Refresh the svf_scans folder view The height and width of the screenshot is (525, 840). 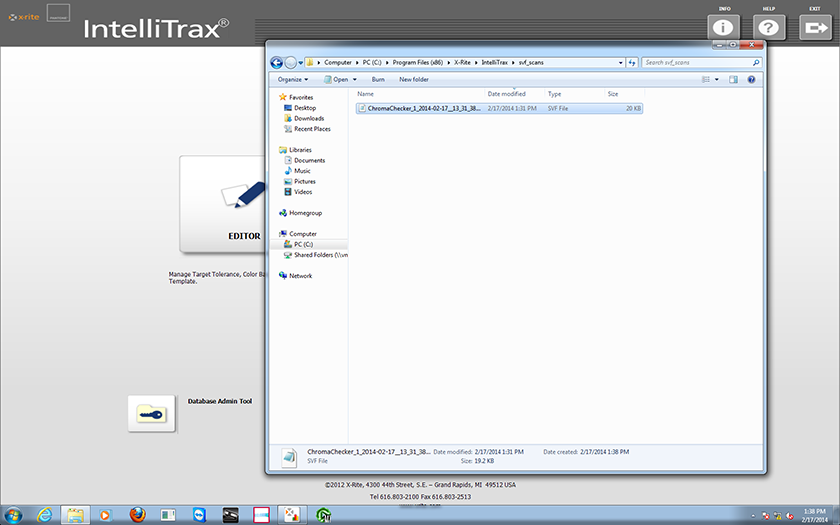coord(632,63)
